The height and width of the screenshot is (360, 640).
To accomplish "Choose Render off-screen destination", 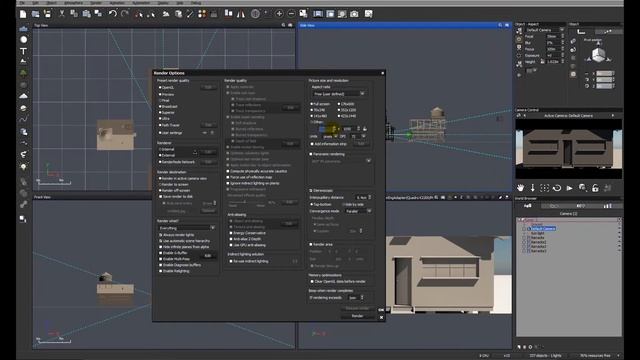I will coord(174,191).
